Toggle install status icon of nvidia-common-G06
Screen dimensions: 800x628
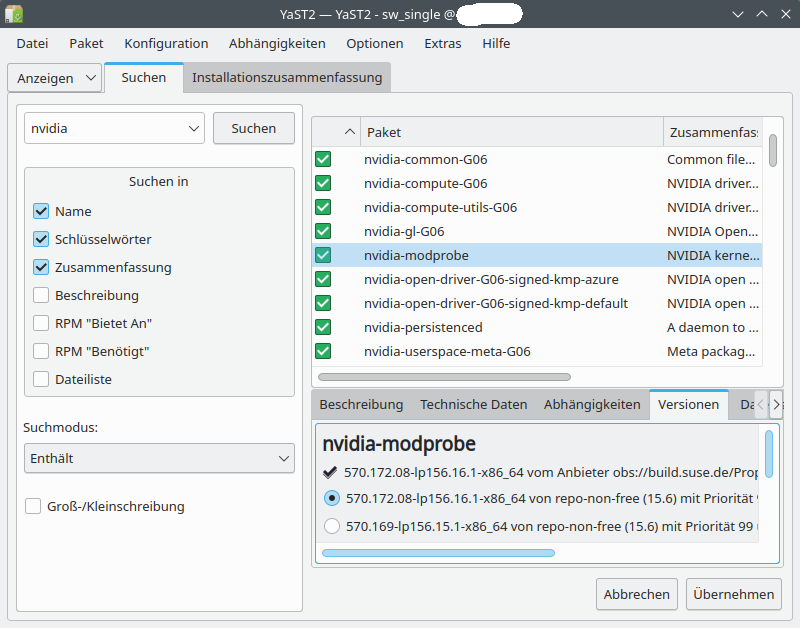323,159
